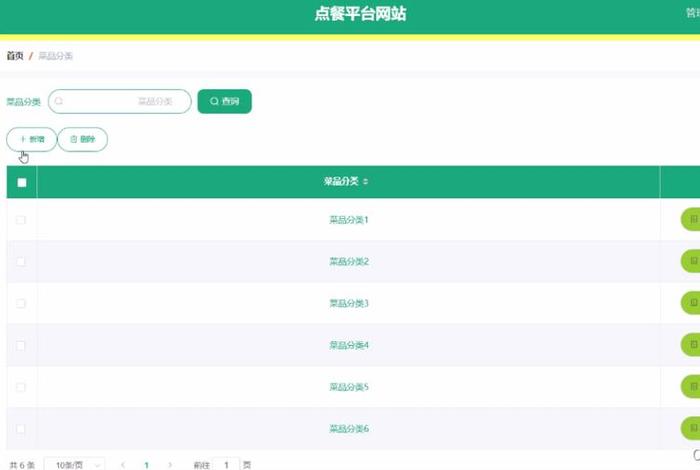700x470 pixels.
Task: Click the 菜品分类 column header text
Action: 341,181
